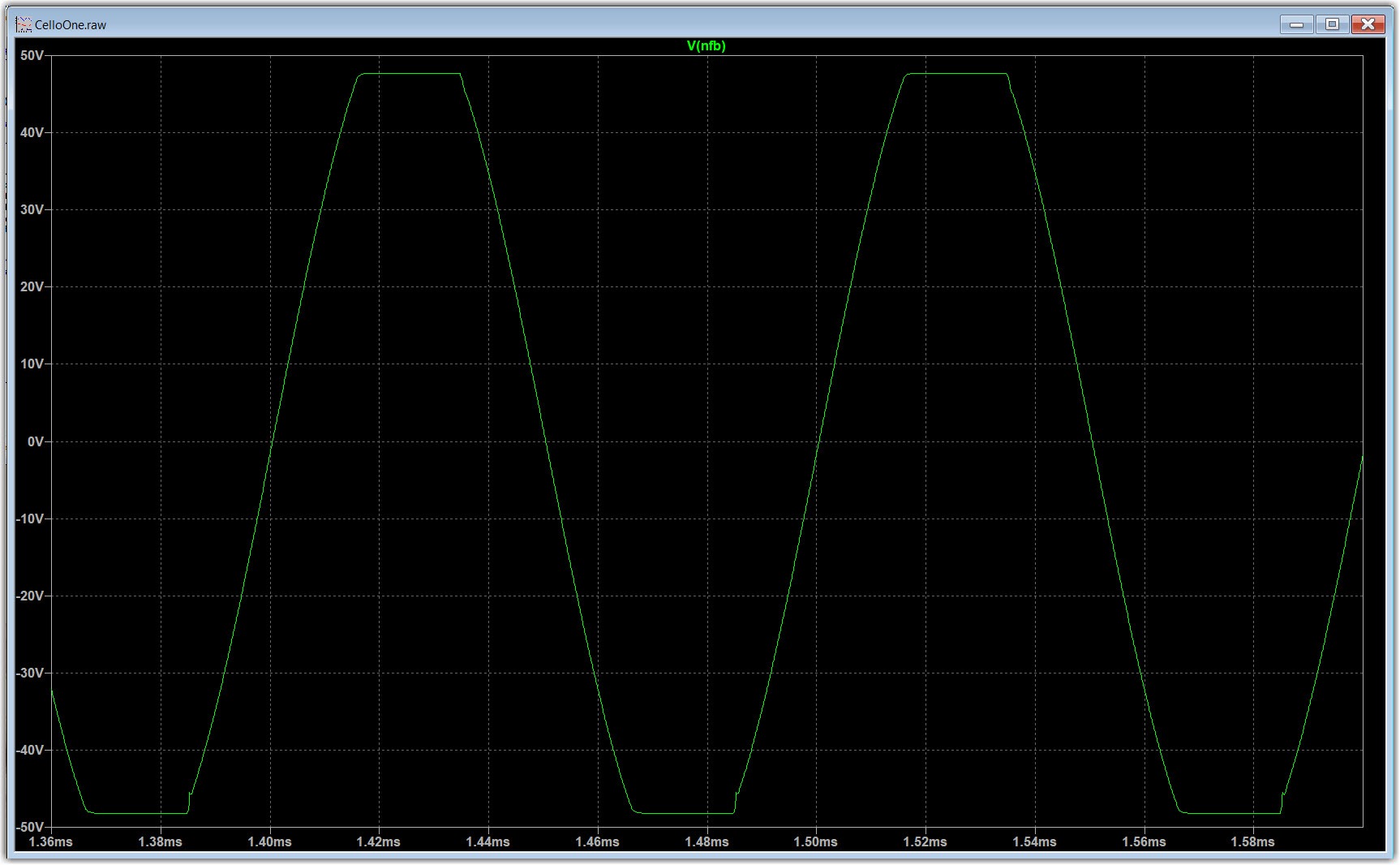This screenshot has height=865, width=1400.
Task: Click the 1.58ms time axis label
Action: (x=1253, y=842)
